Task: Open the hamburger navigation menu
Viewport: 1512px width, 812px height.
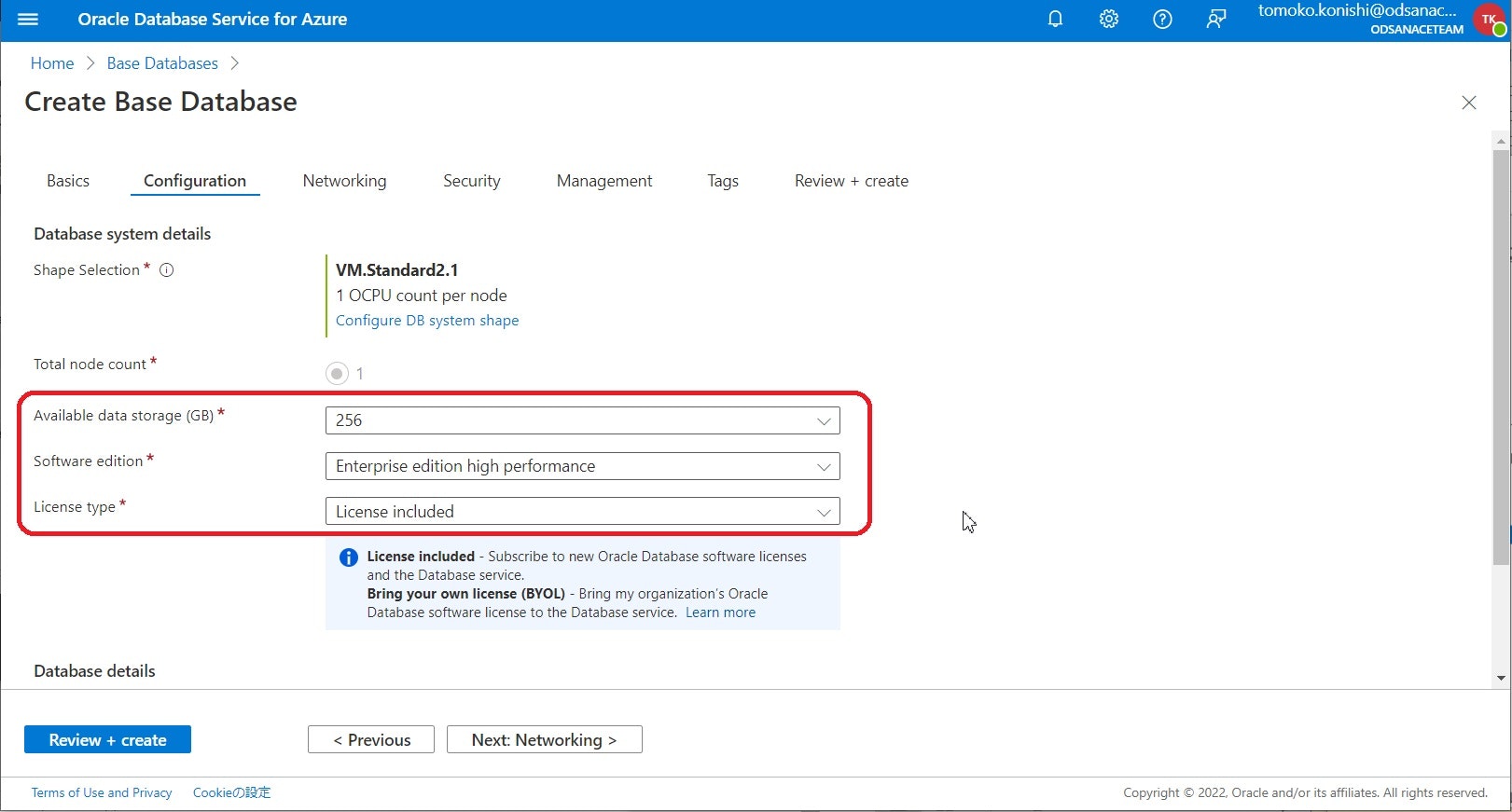Action: [28, 19]
